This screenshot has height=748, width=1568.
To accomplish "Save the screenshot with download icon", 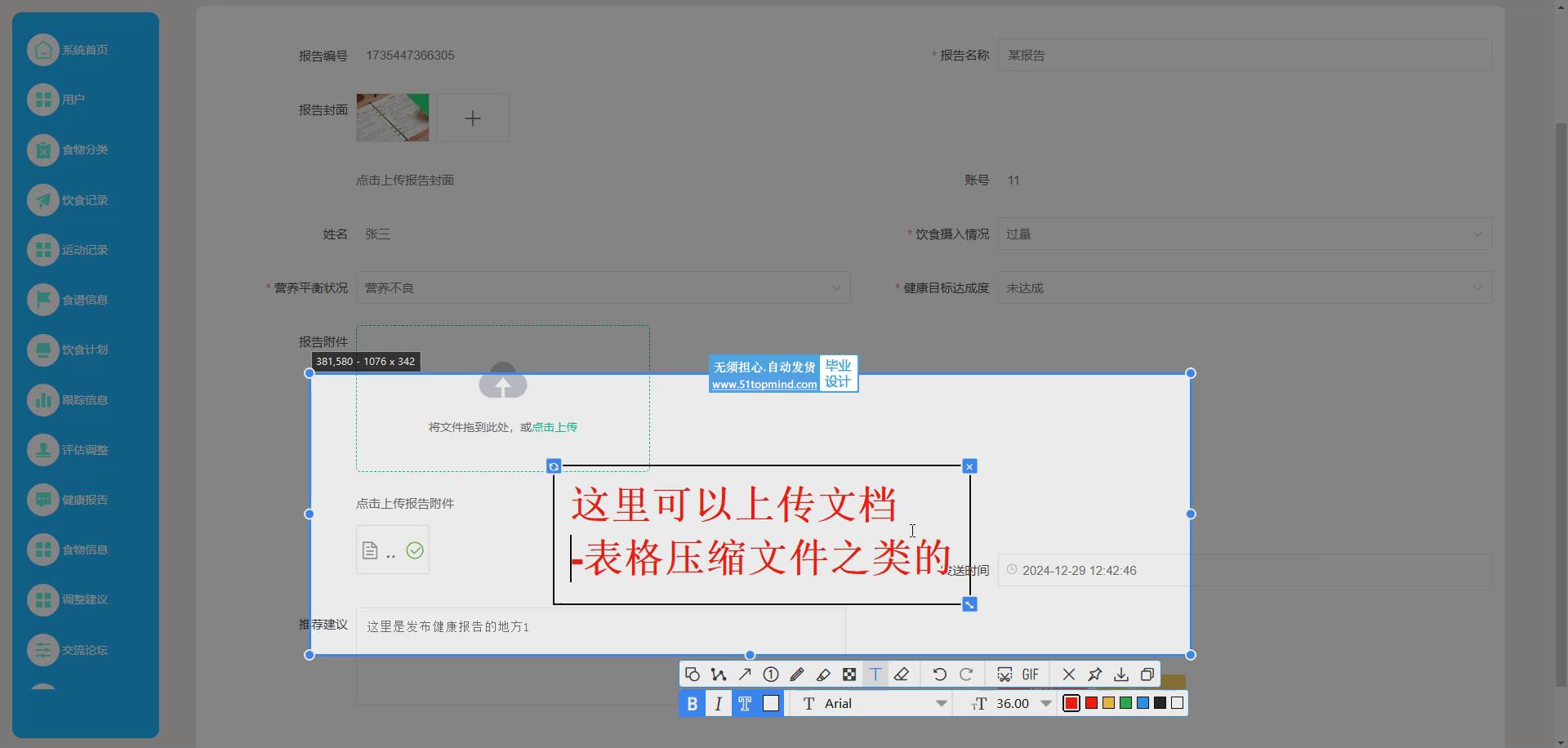I will point(1121,675).
